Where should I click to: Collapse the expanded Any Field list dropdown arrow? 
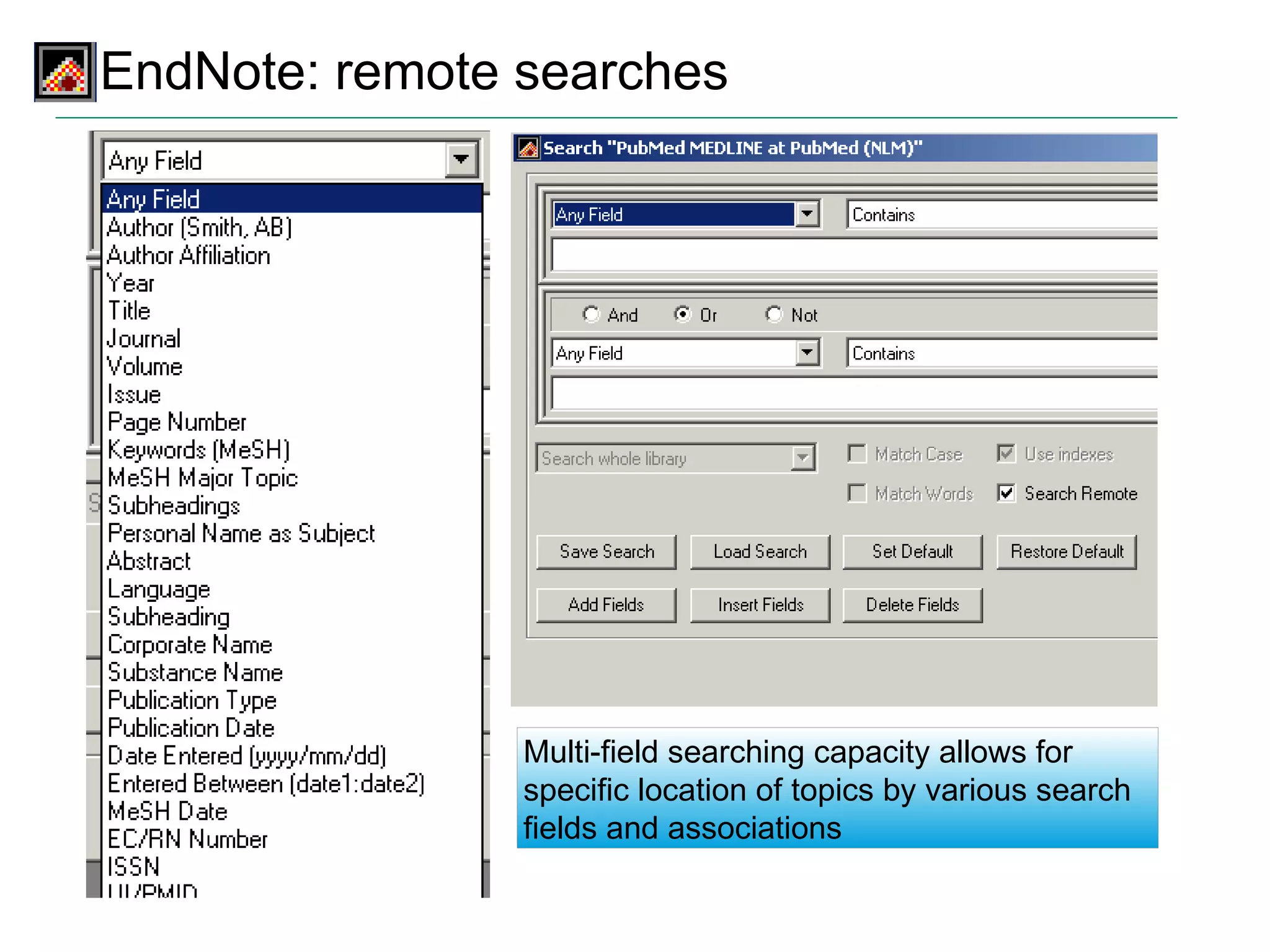point(461,160)
